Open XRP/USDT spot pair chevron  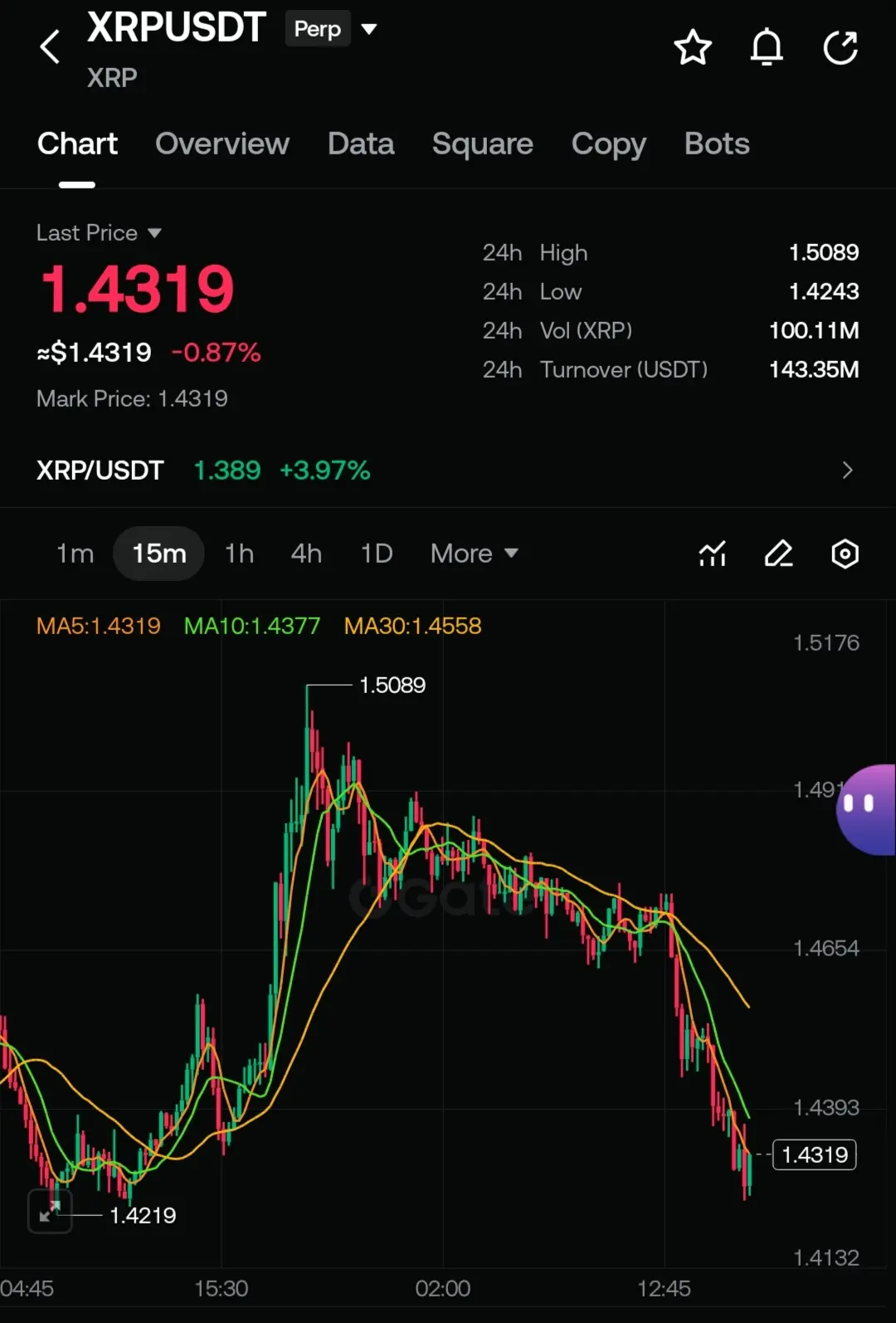[847, 471]
